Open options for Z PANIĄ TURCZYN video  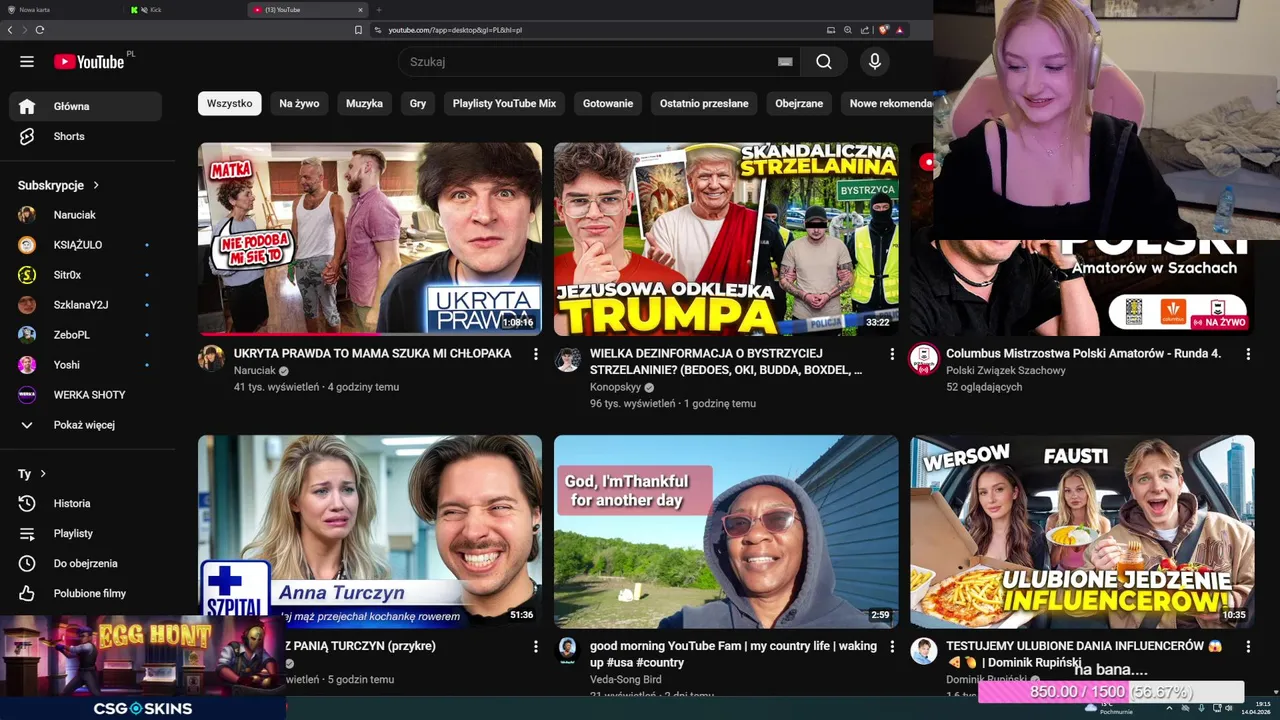pyautogui.click(x=536, y=647)
